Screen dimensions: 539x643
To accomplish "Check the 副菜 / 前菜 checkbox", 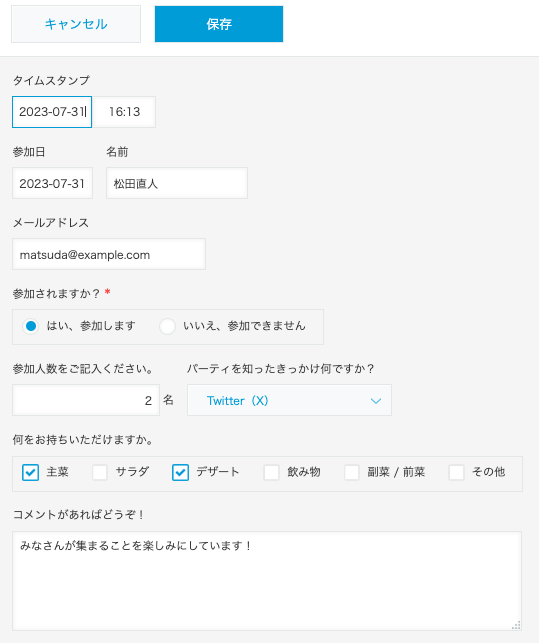I will [x=352, y=472].
